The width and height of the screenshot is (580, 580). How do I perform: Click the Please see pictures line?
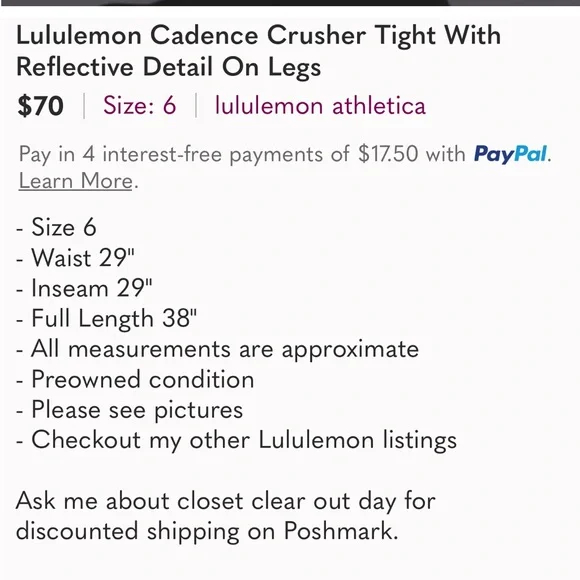(129, 410)
